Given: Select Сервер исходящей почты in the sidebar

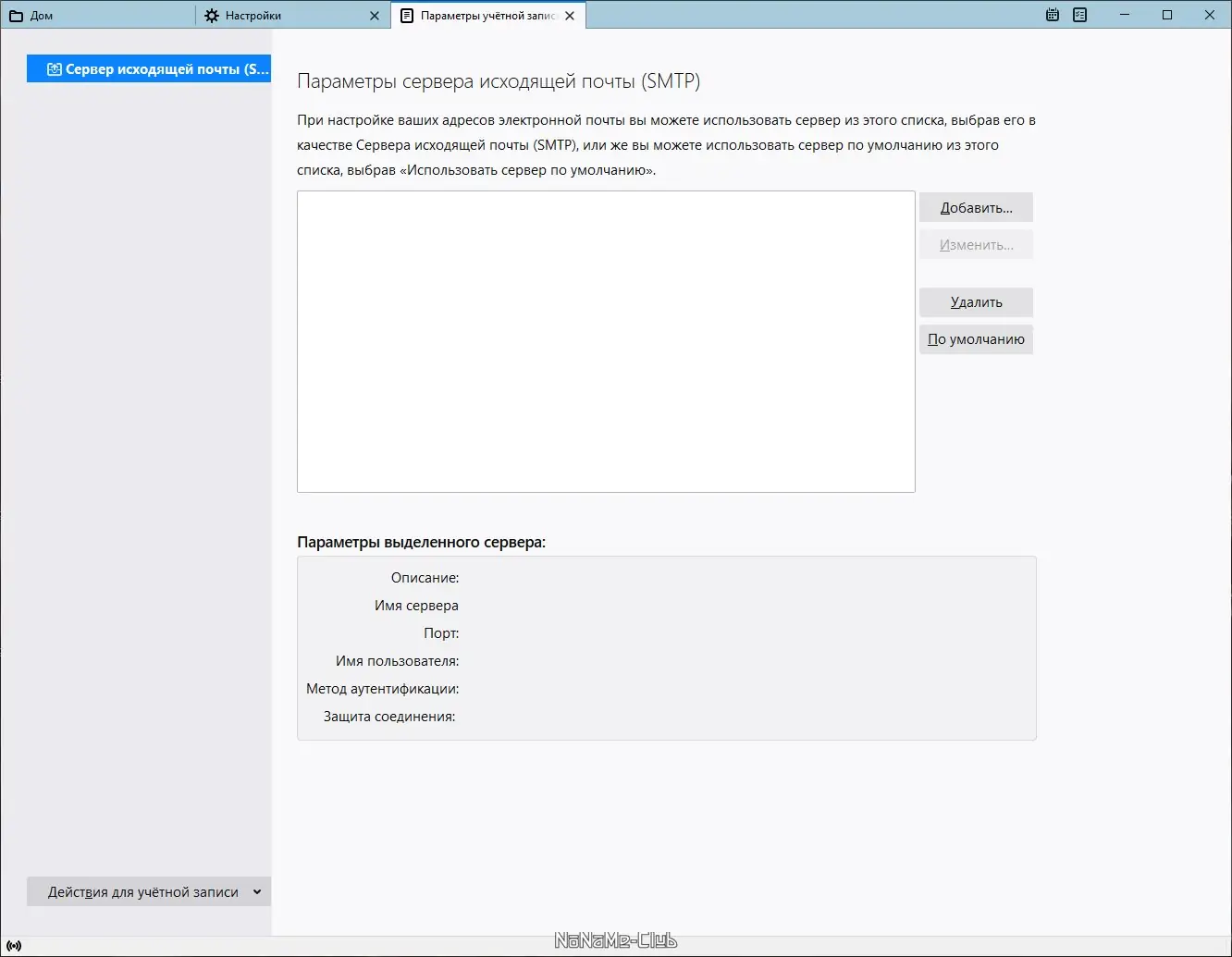Looking at the screenshot, I should tap(148, 67).
